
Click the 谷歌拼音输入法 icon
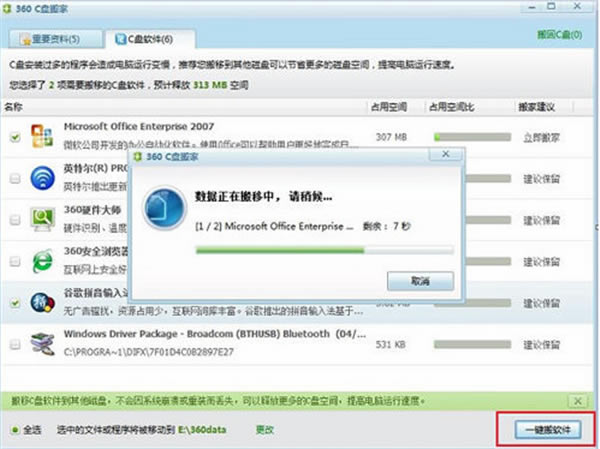click(42, 302)
